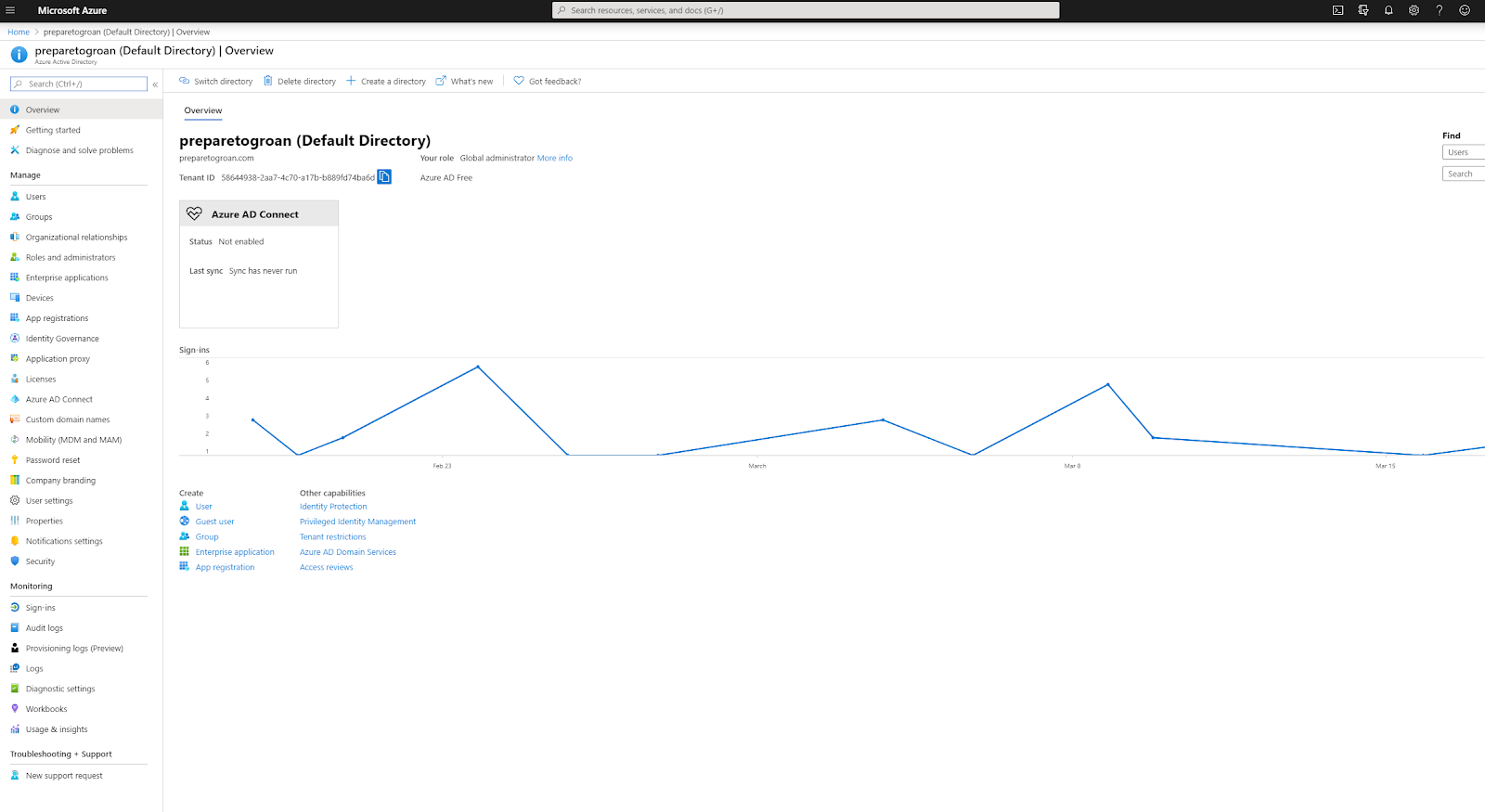Open Access reviews link
The image size is (1485, 812).
pos(327,567)
